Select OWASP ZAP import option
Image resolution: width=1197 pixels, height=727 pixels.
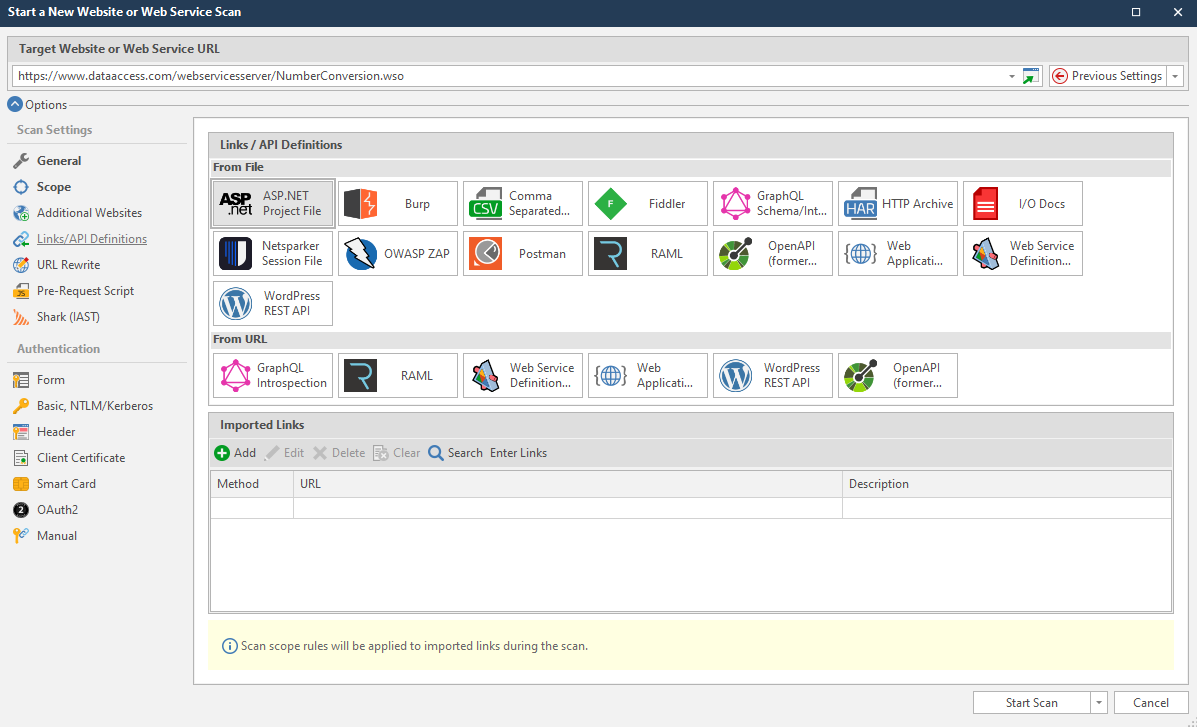397,254
